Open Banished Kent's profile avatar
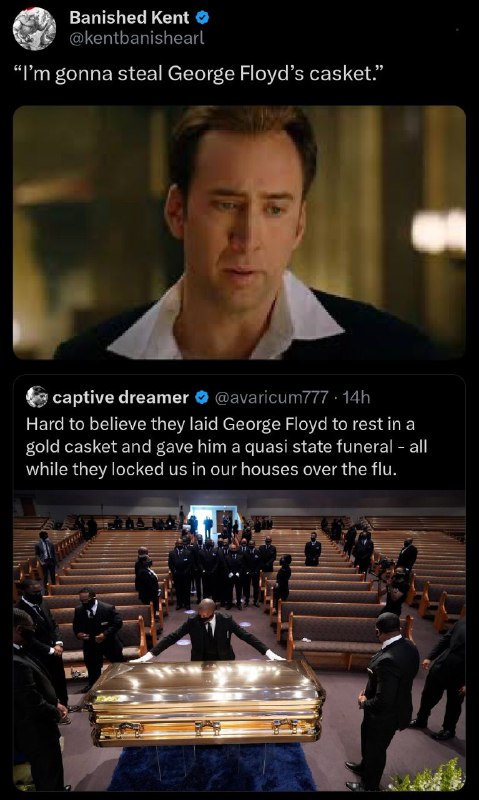Screen dimensions: 479x800 click(x=34, y=28)
